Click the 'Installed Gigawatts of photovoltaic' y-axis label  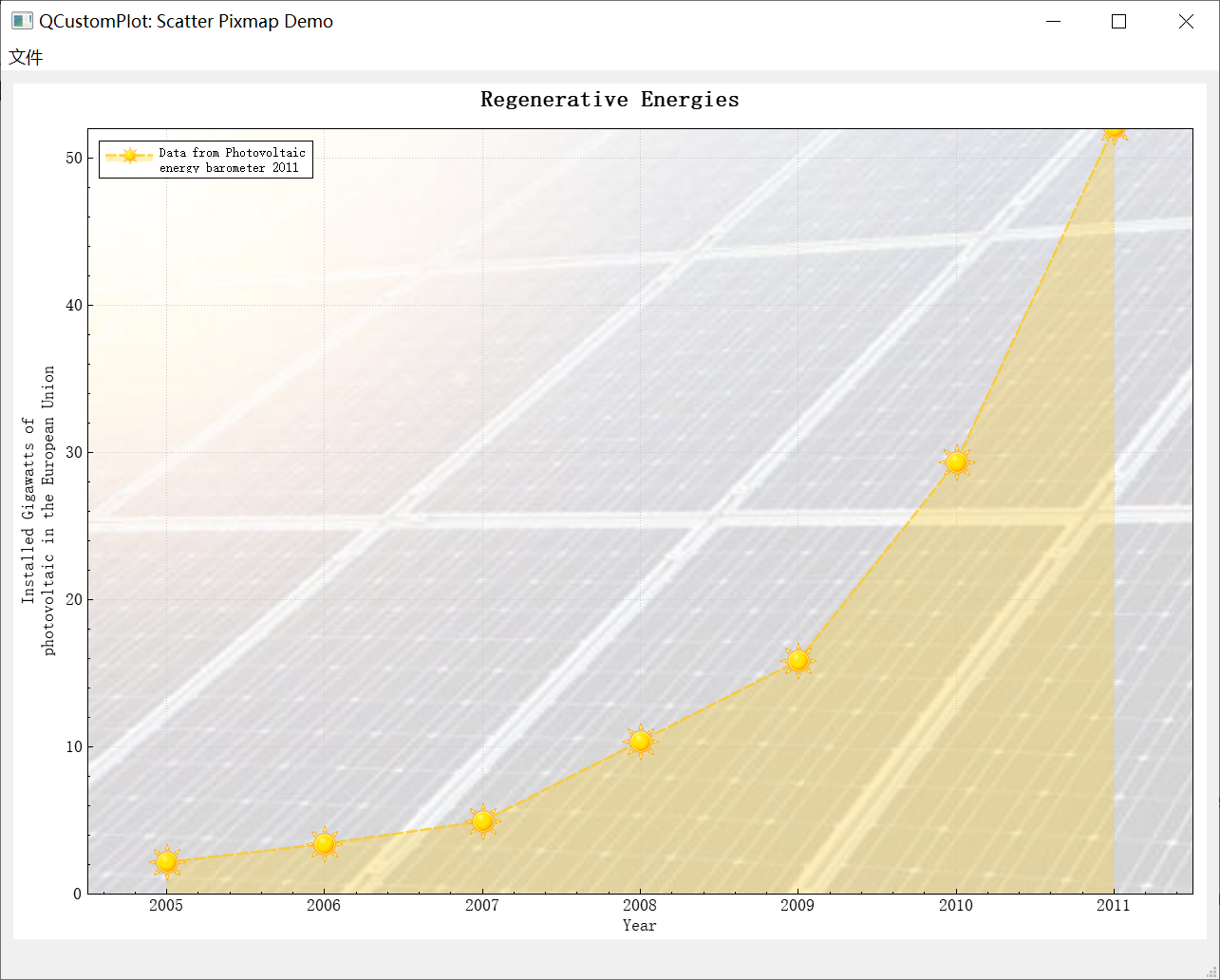click(x=39, y=511)
